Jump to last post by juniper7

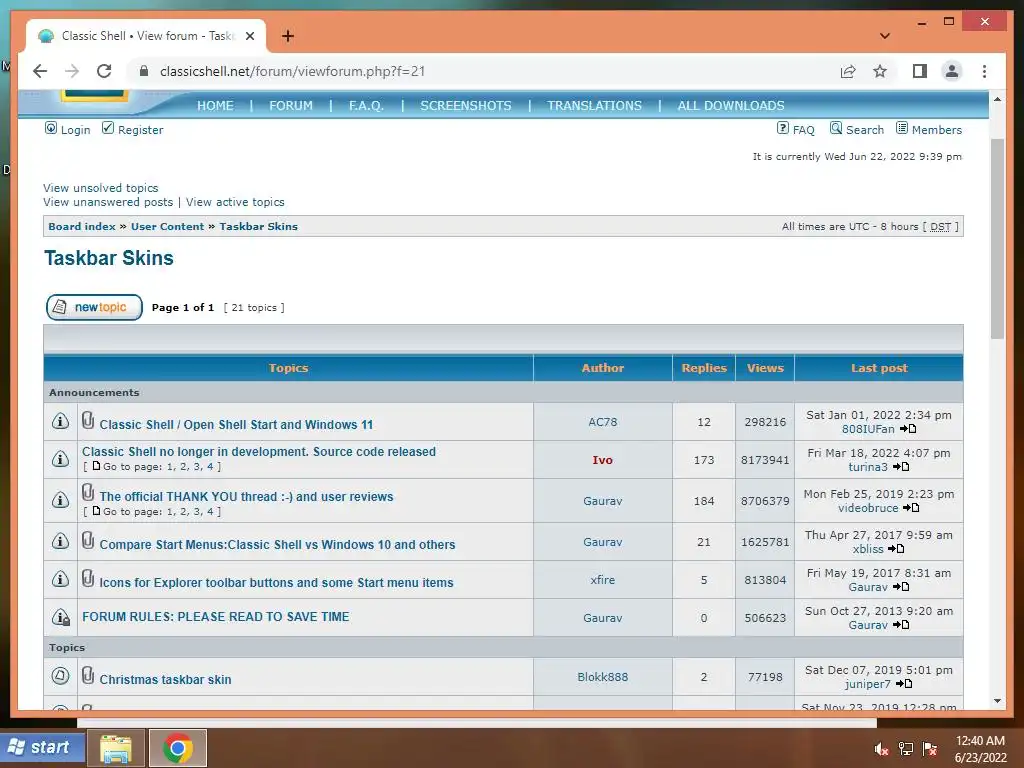click(x=904, y=684)
